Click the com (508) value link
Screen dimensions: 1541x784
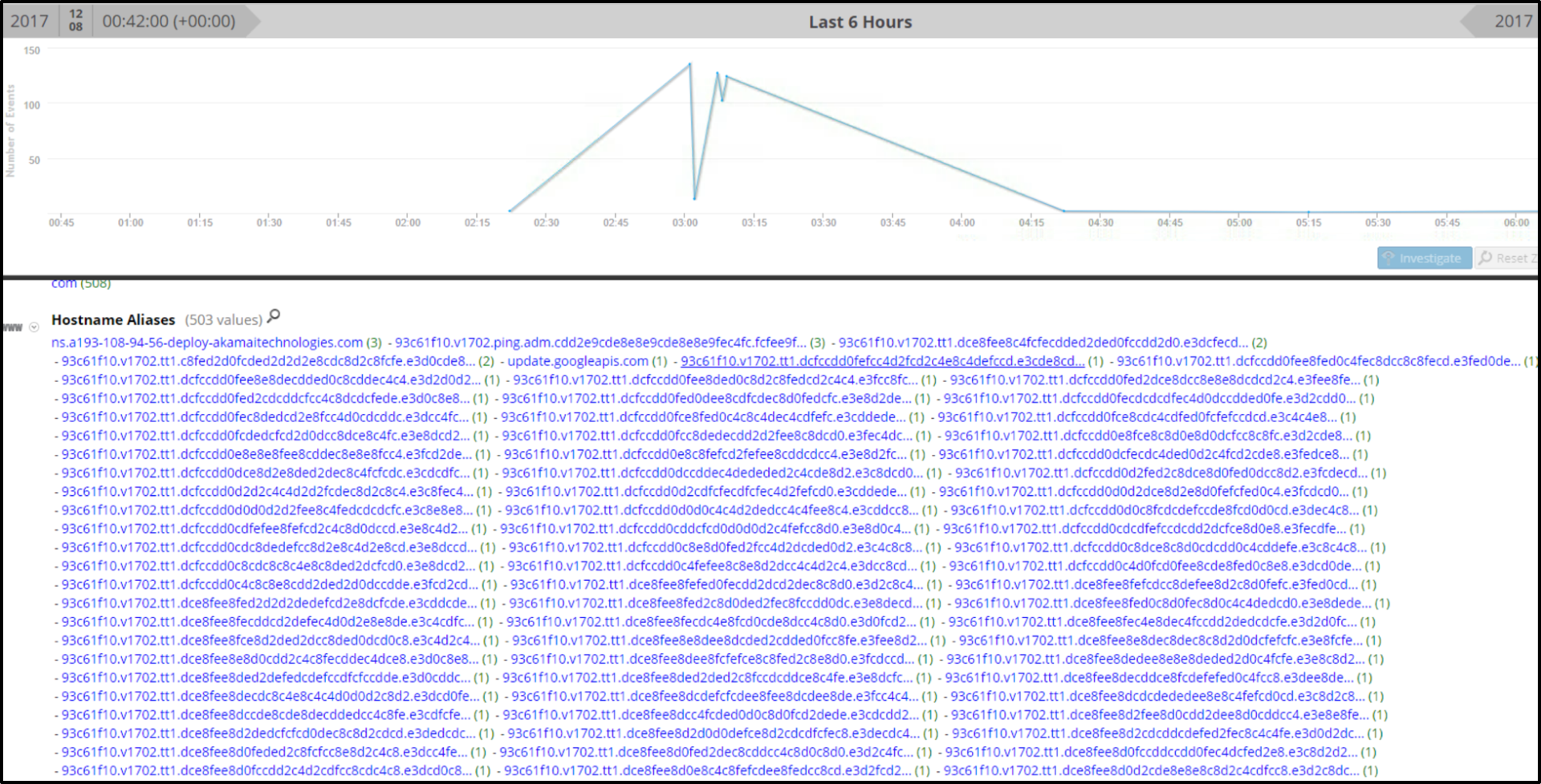81,283
